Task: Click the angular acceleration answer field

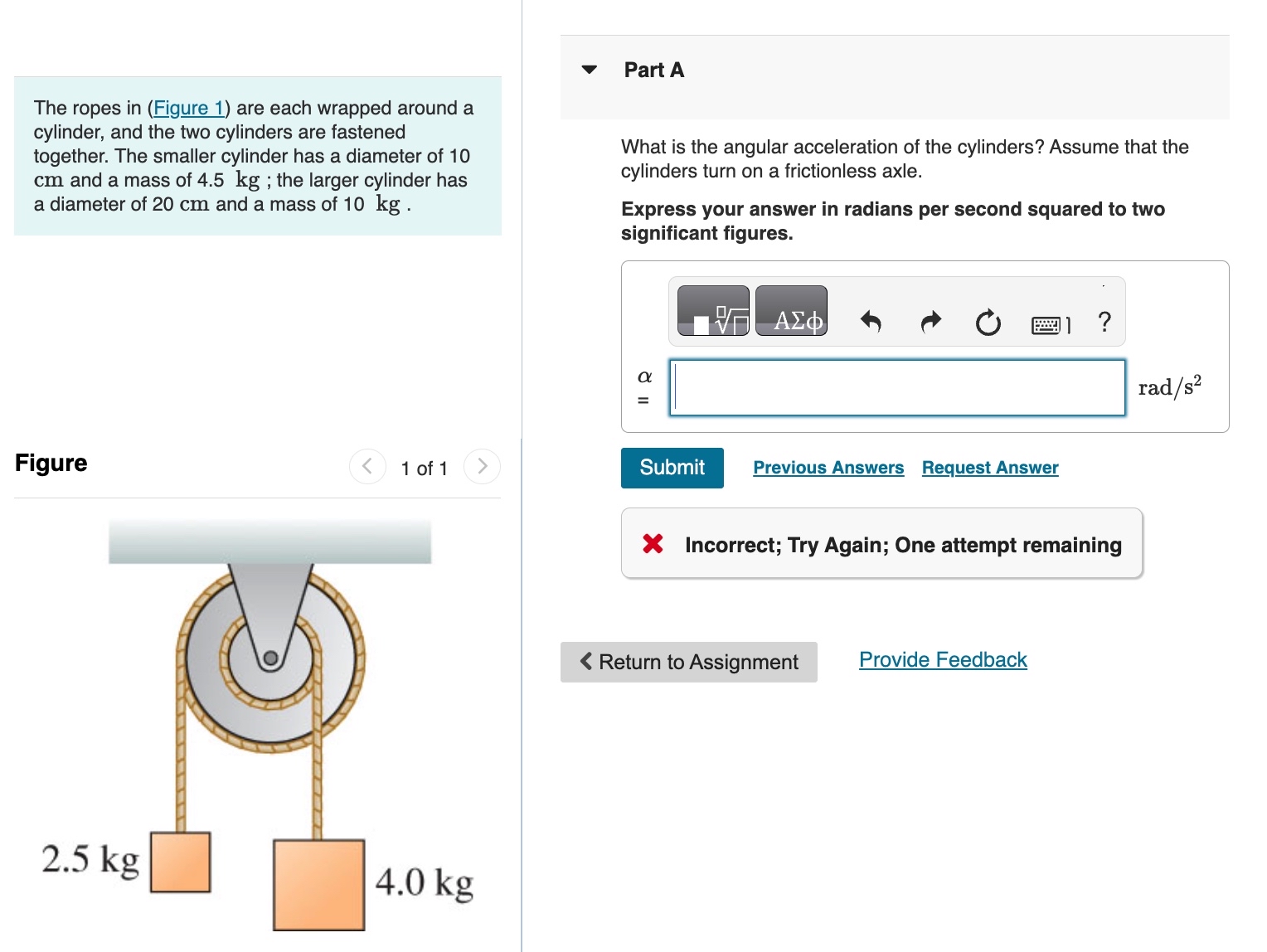Action: (897, 387)
